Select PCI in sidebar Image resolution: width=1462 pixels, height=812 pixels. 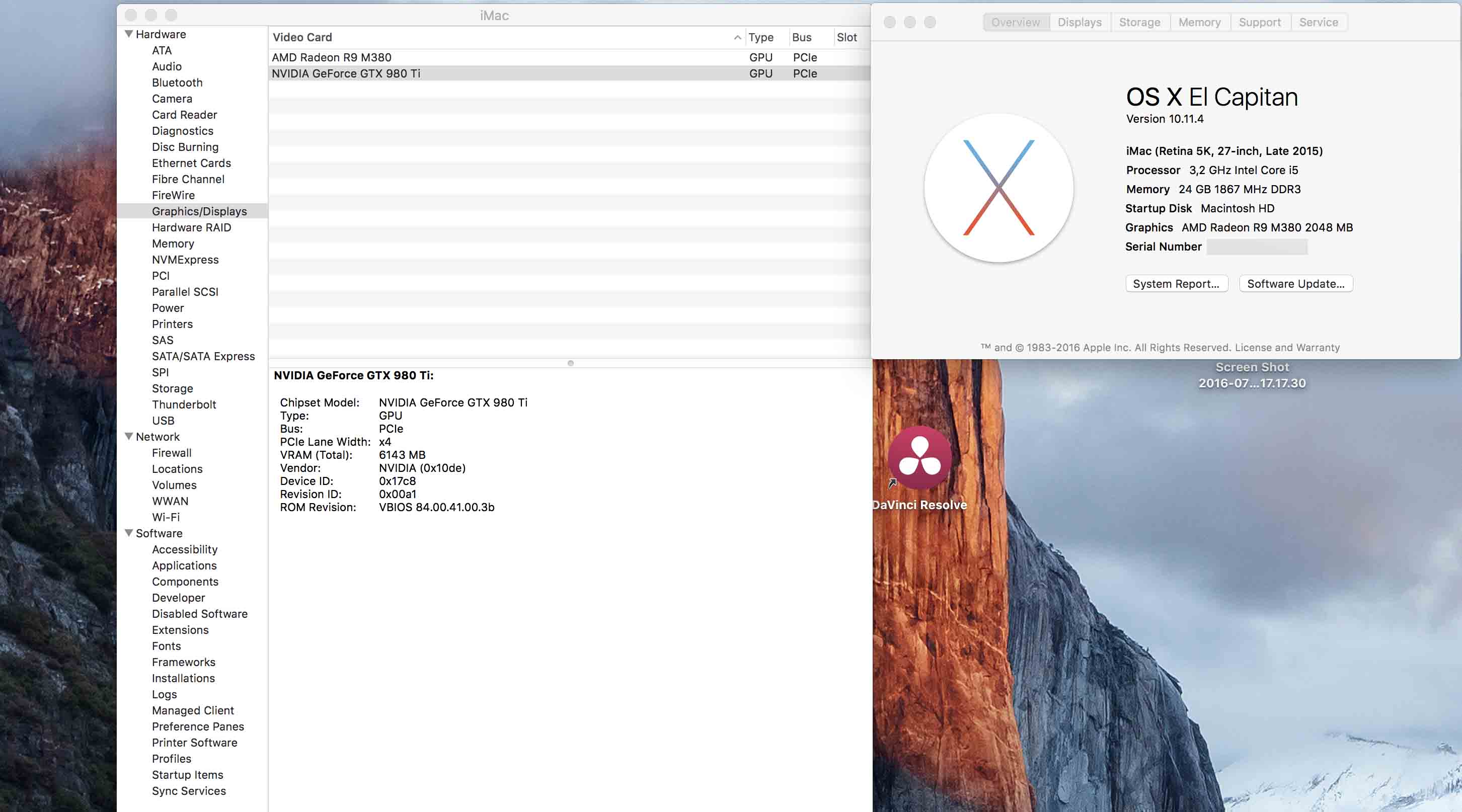161,276
